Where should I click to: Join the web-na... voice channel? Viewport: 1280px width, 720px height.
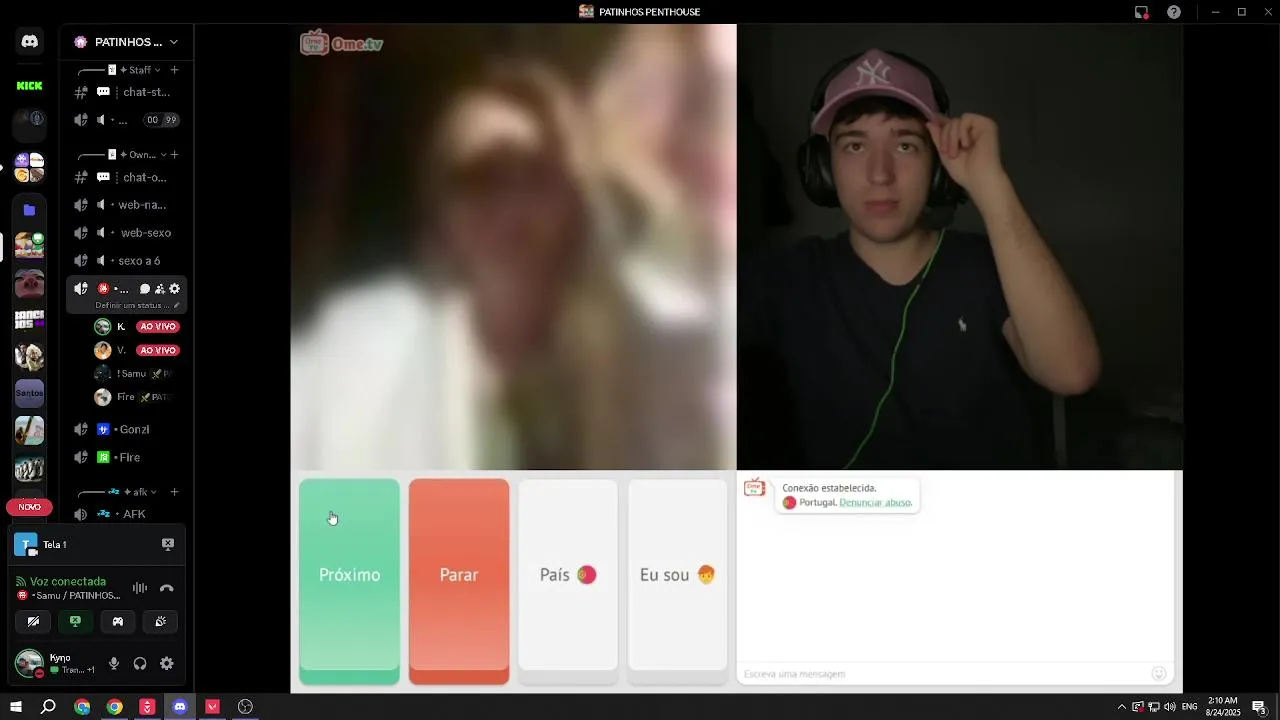tap(127, 205)
